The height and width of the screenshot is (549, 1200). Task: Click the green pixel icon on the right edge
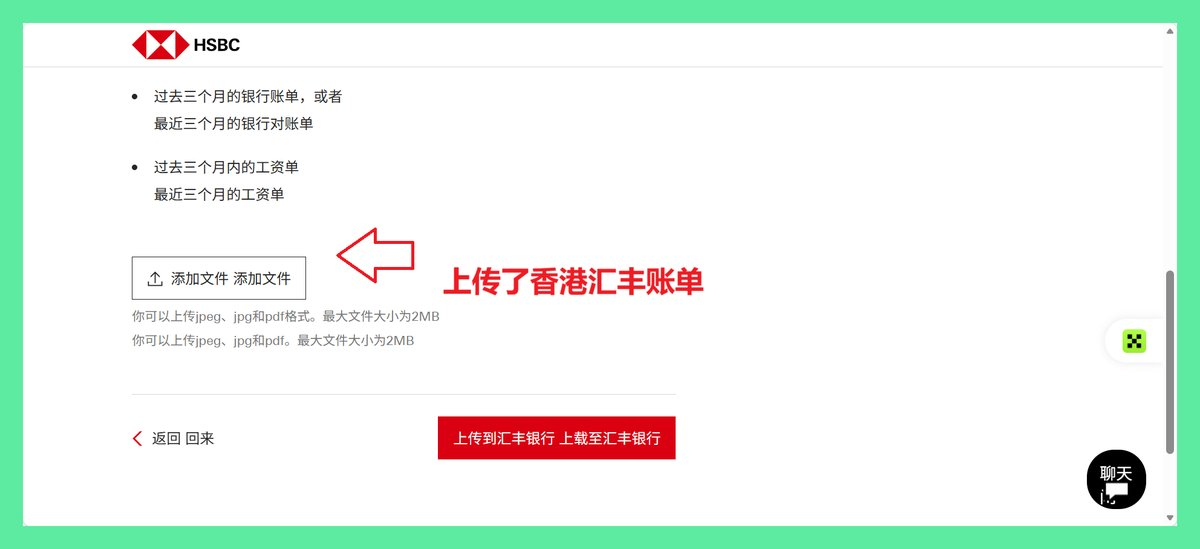click(1133, 341)
